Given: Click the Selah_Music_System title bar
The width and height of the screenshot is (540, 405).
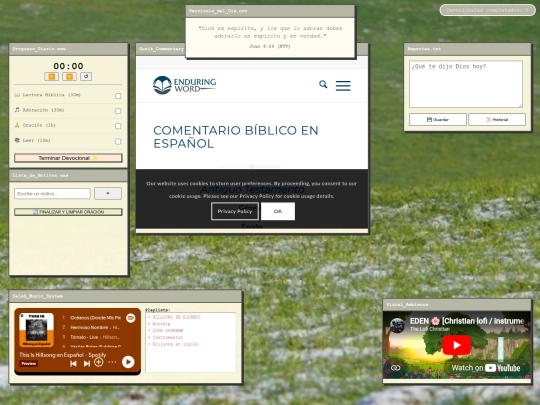Looking at the screenshot, I should 125,296.
